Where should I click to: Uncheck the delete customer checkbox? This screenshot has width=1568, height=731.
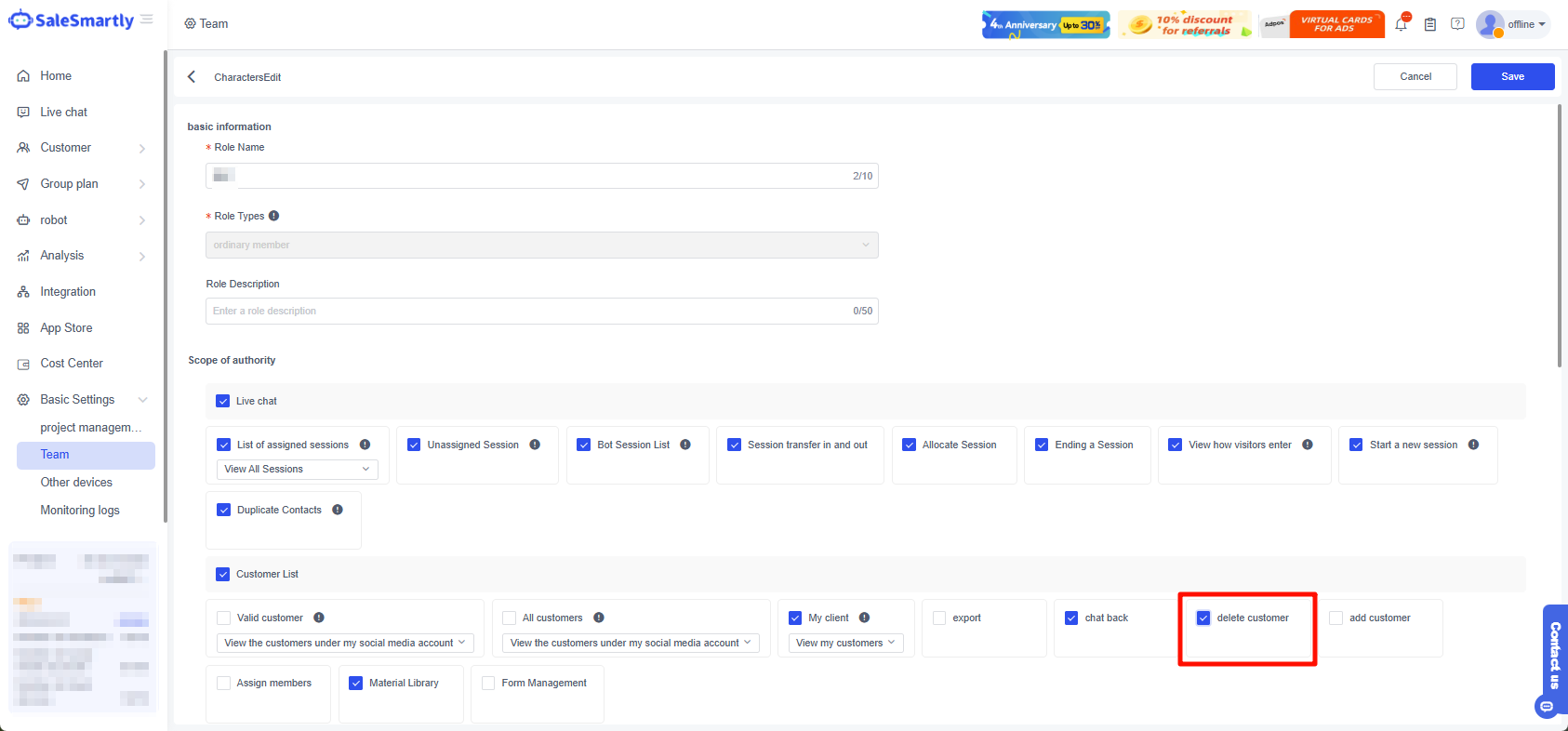(1203, 618)
